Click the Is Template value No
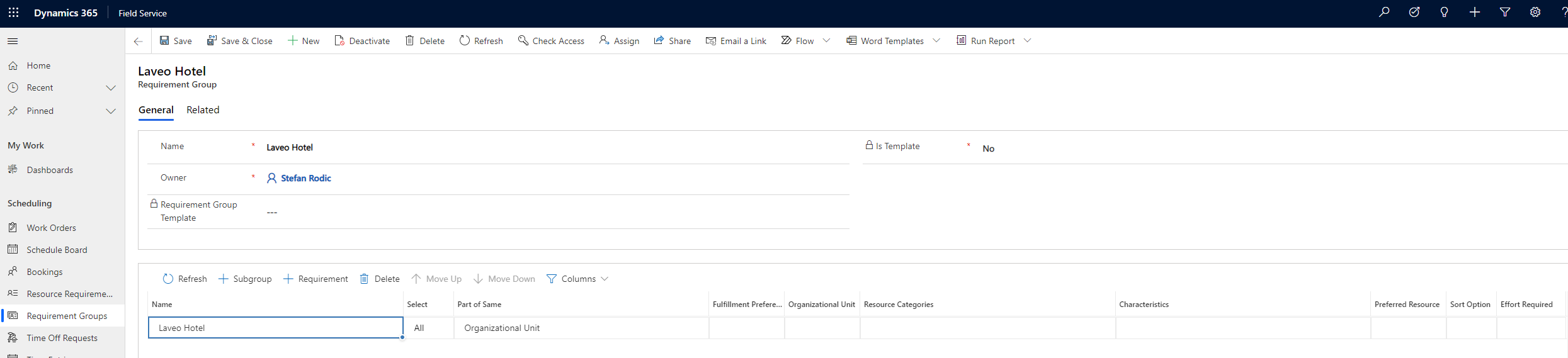This screenshot has height=358, width=1568. [x=988, y=148]
